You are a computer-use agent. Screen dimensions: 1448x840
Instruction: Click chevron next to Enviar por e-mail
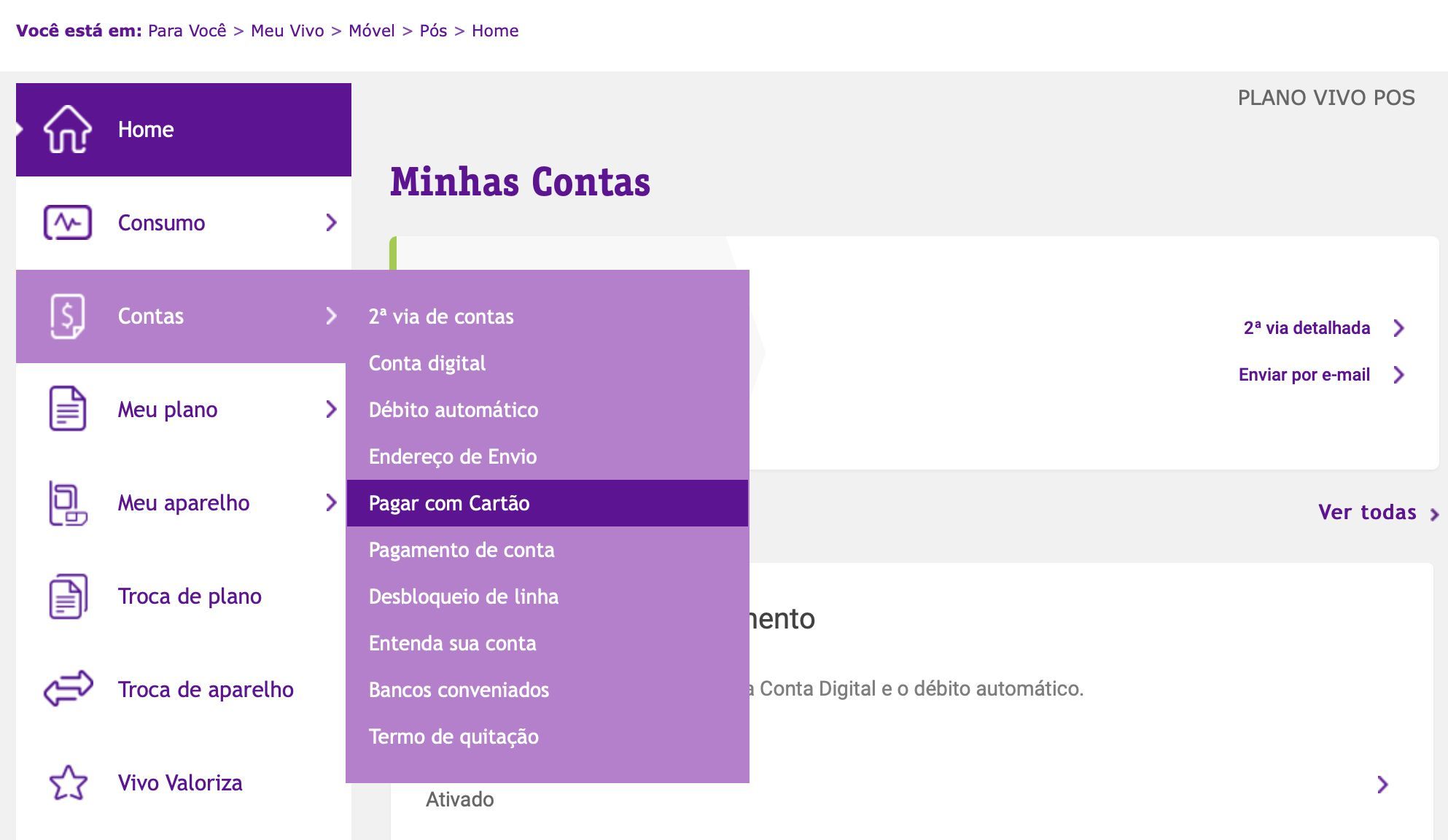1398,375
